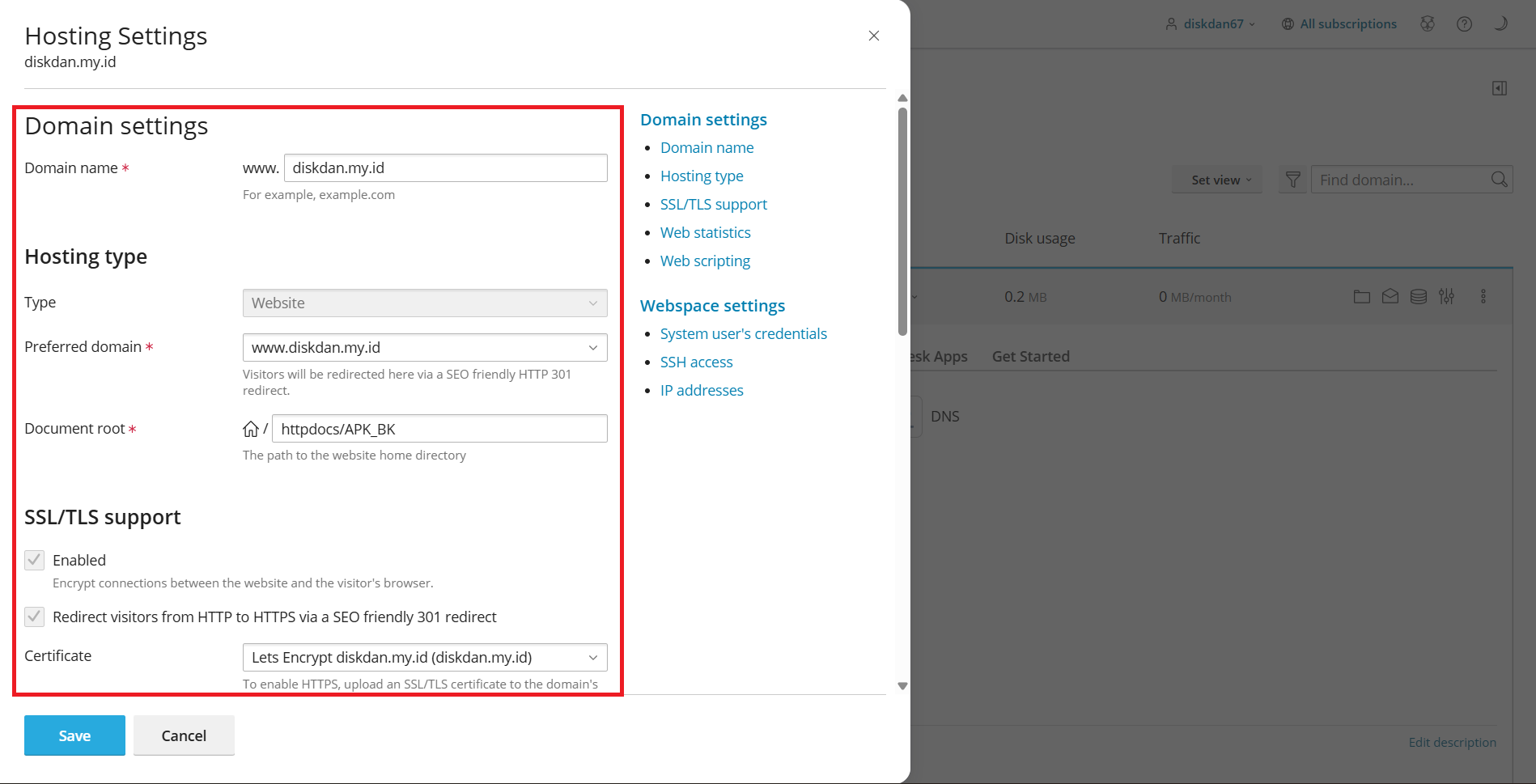
Task: Click the Document root path field
Action: pos(439,429)
